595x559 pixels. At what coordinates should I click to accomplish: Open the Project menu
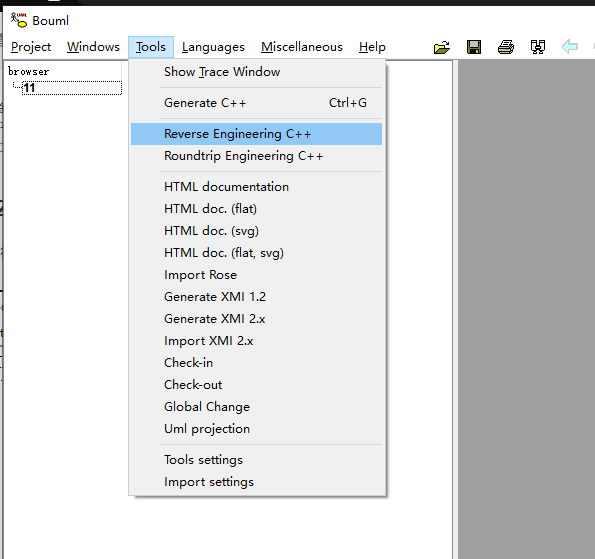[31, 47]
